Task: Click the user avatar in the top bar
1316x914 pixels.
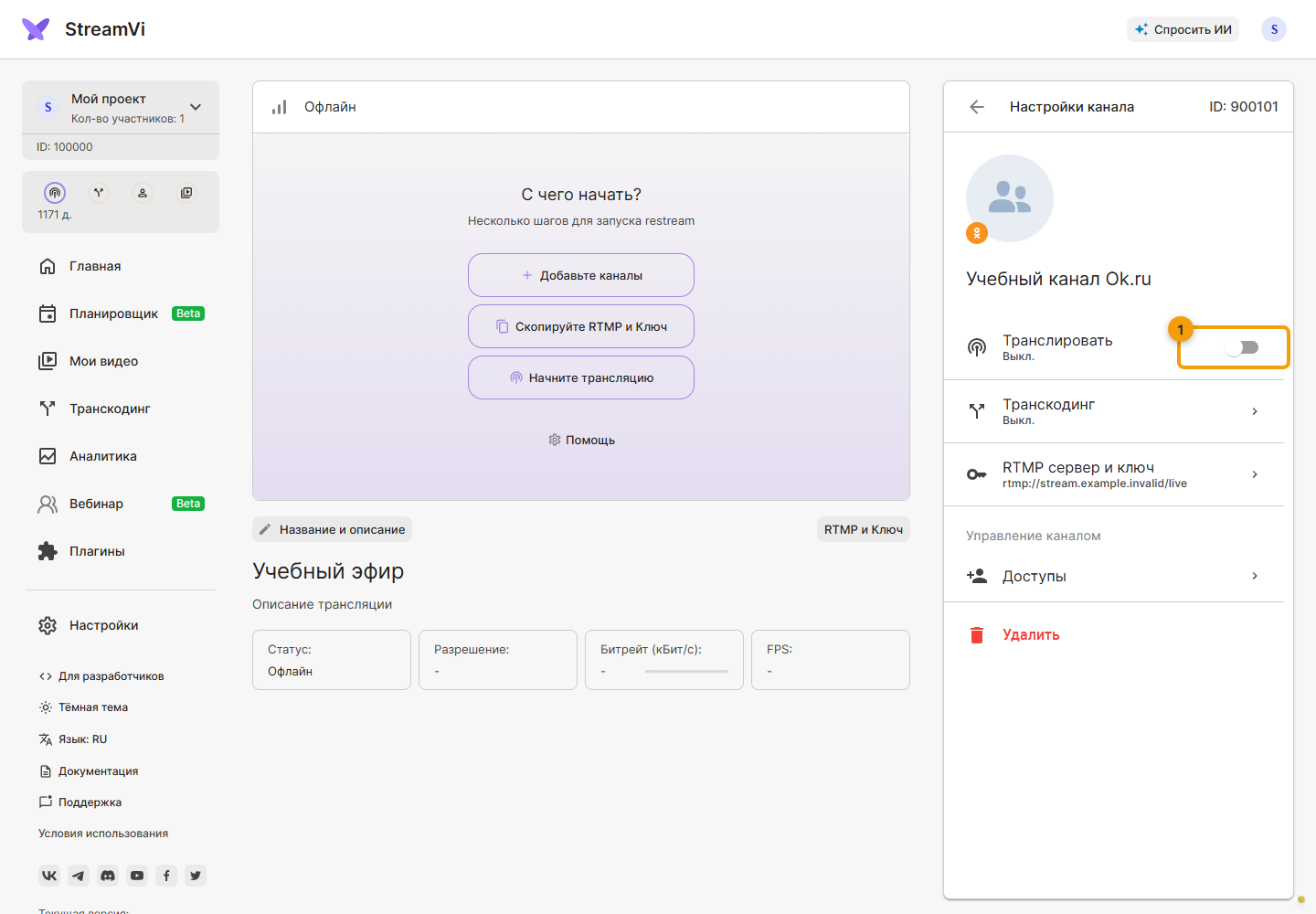Action: [x=1274, y=29]
